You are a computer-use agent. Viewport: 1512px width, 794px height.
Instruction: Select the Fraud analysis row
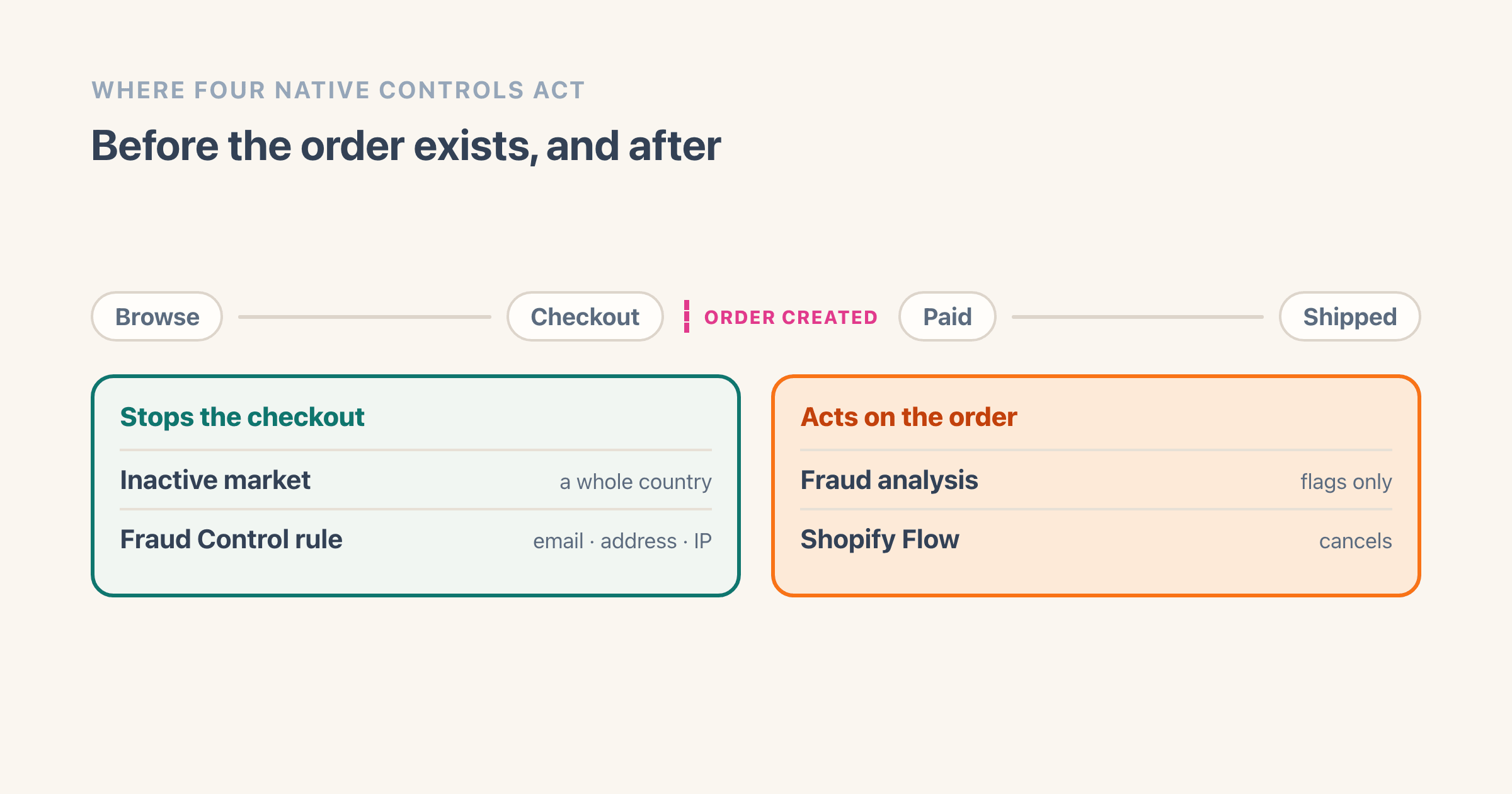tap(1096, 480)
